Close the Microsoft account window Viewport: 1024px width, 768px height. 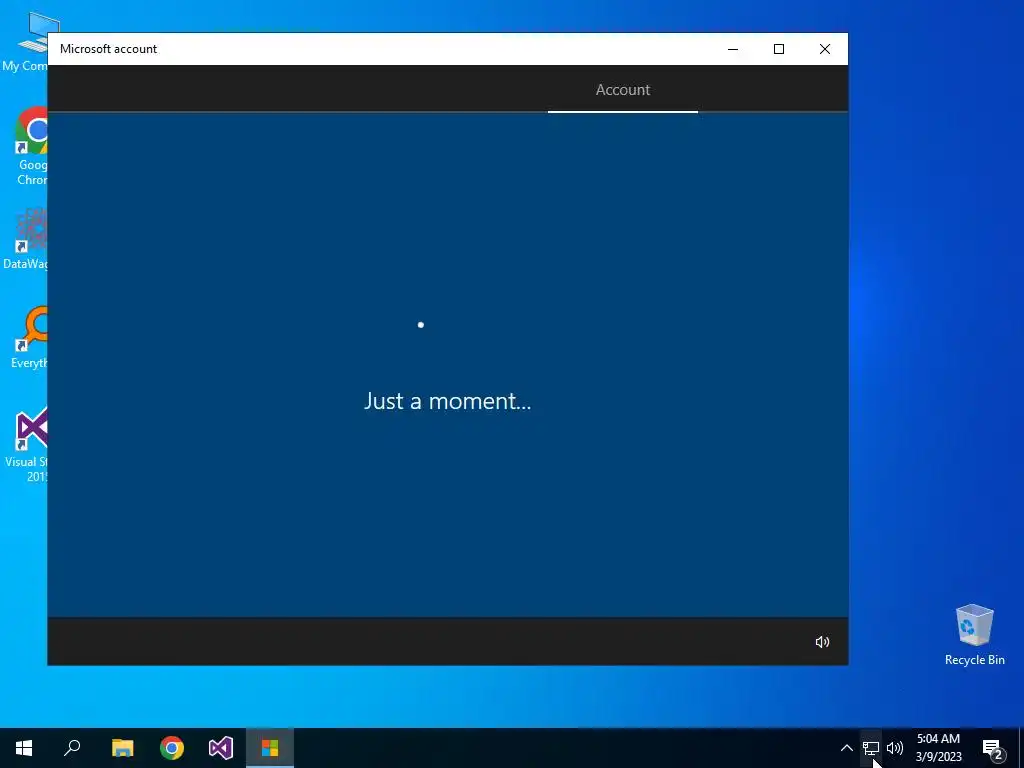point(825,49)
